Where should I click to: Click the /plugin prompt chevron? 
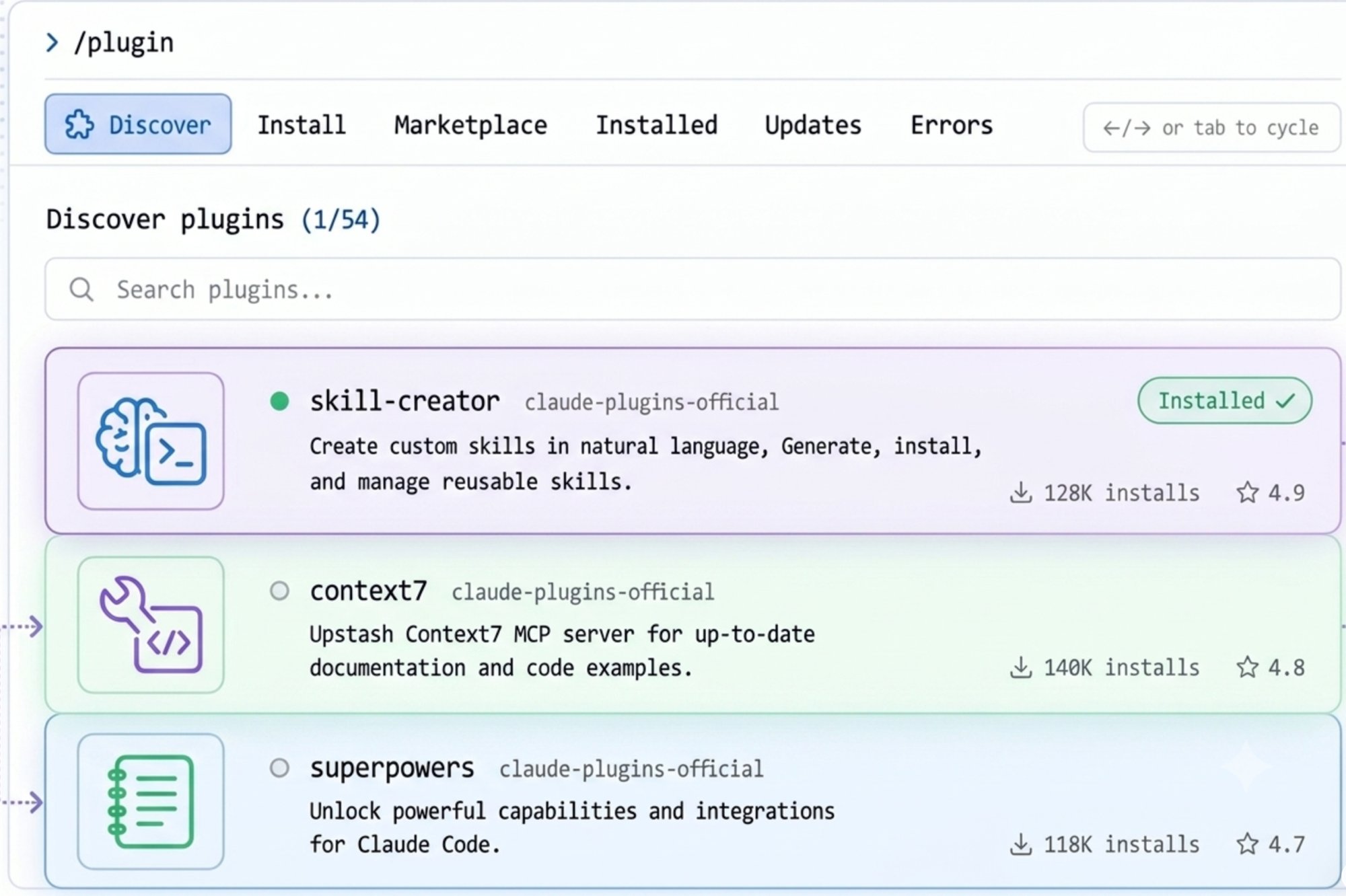pyautogui.click(x=52, y=43)
